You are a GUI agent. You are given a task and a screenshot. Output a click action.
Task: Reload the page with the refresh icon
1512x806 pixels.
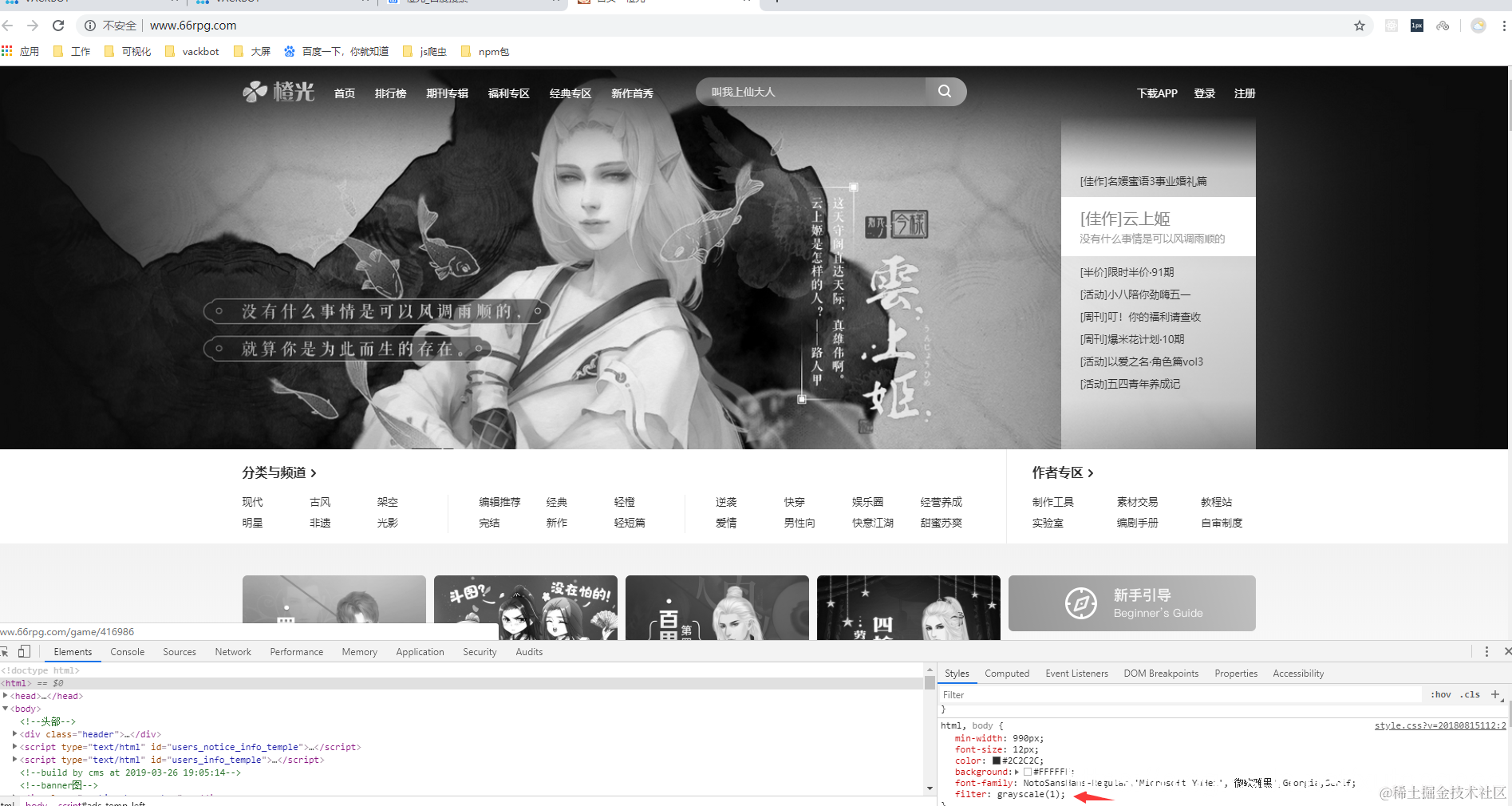click(x=58, y=26)
